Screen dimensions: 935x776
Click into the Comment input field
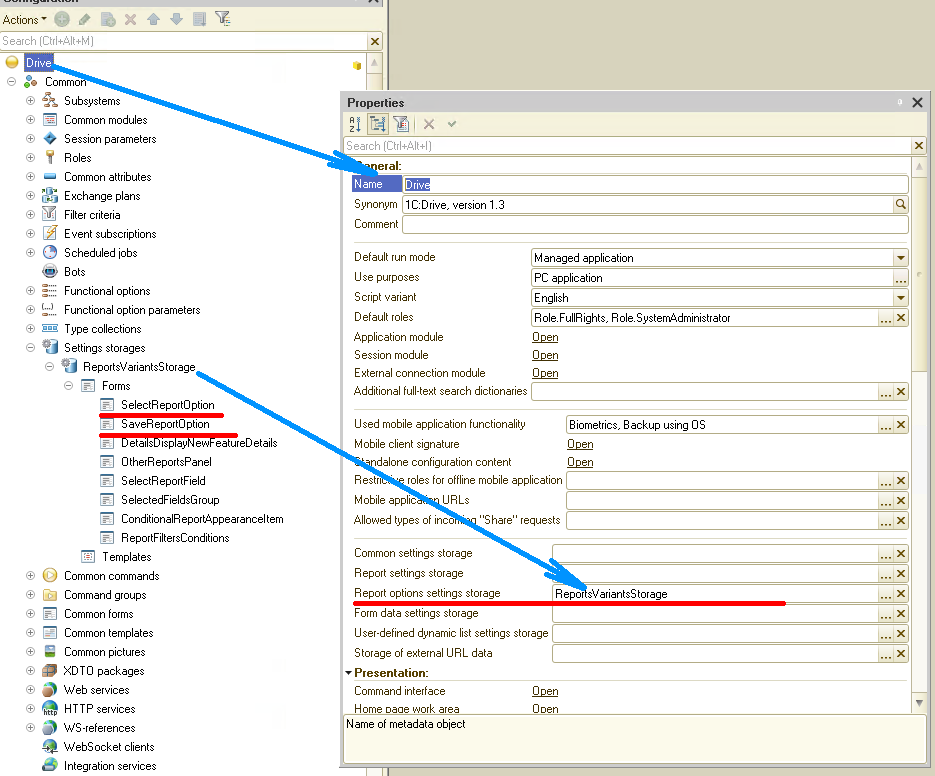click(654, 224)
